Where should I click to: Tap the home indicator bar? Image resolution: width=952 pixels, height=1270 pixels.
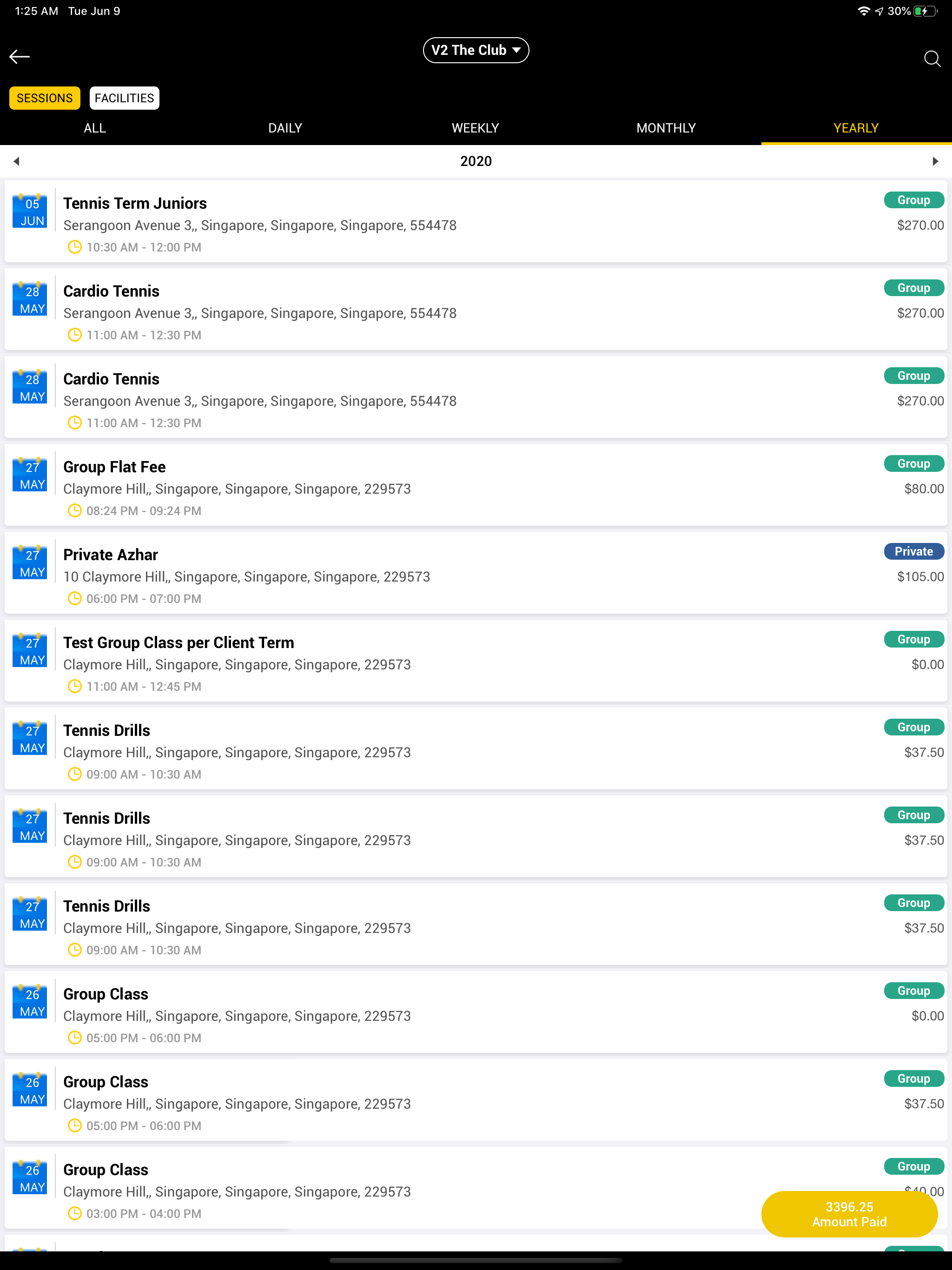point(476,1260)
